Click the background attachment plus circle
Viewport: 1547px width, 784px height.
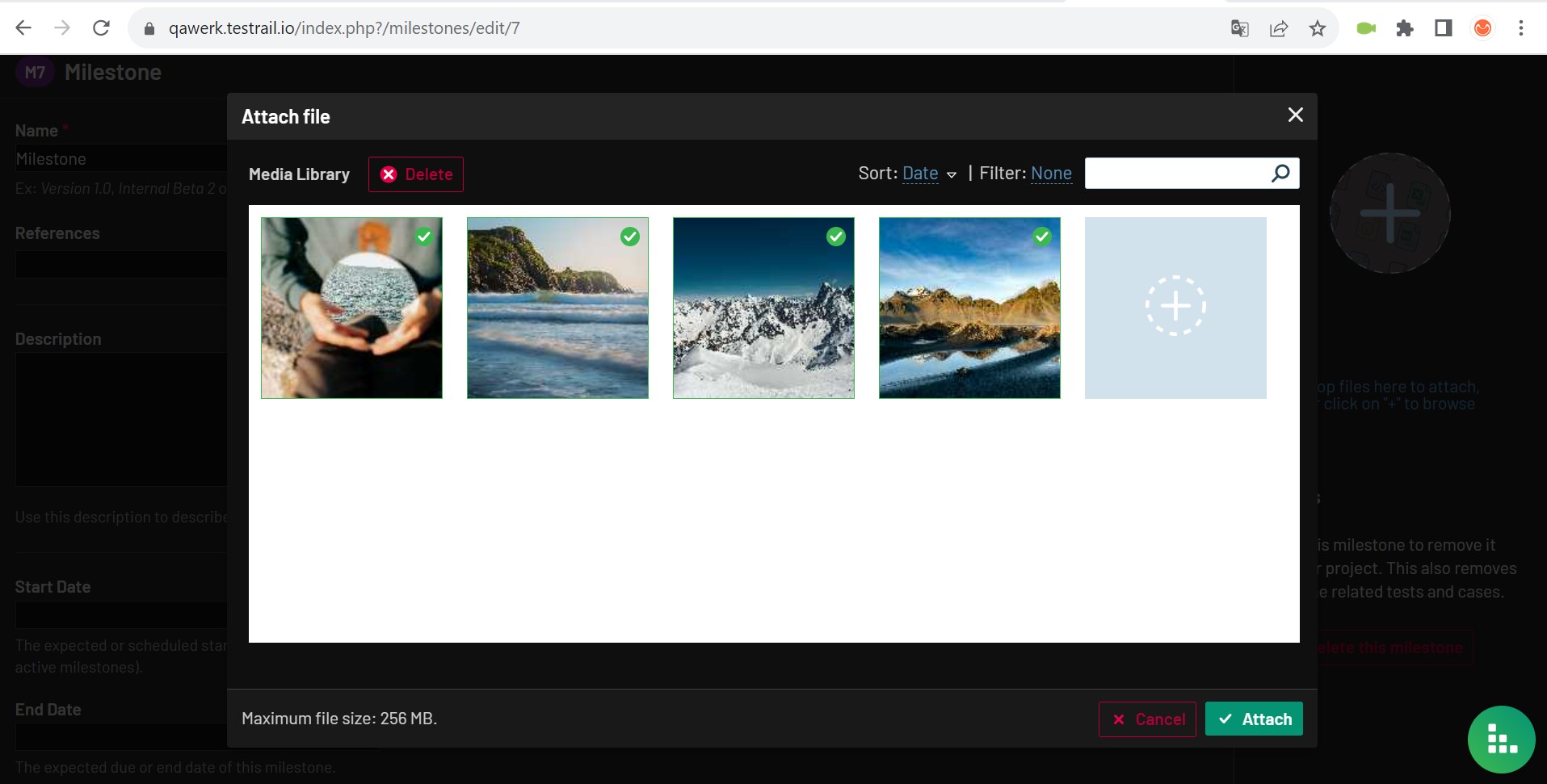click(1389, 213)
